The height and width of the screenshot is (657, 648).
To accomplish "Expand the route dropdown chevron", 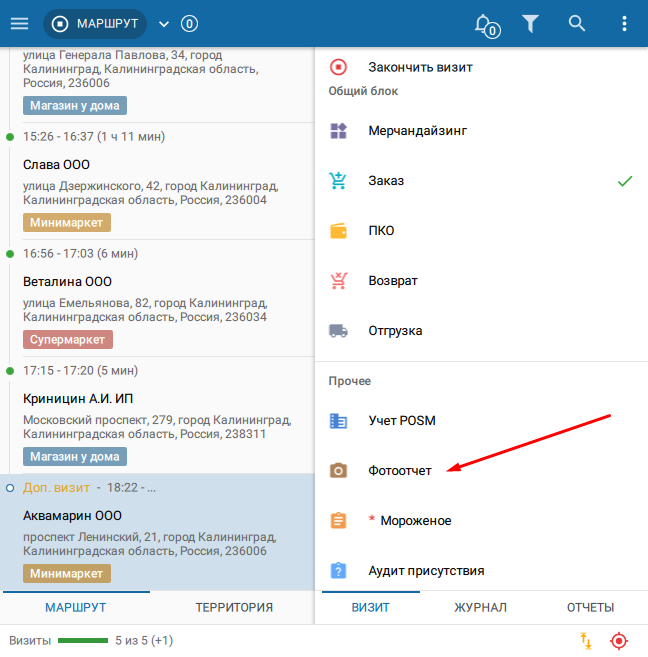I will point(164,24).
